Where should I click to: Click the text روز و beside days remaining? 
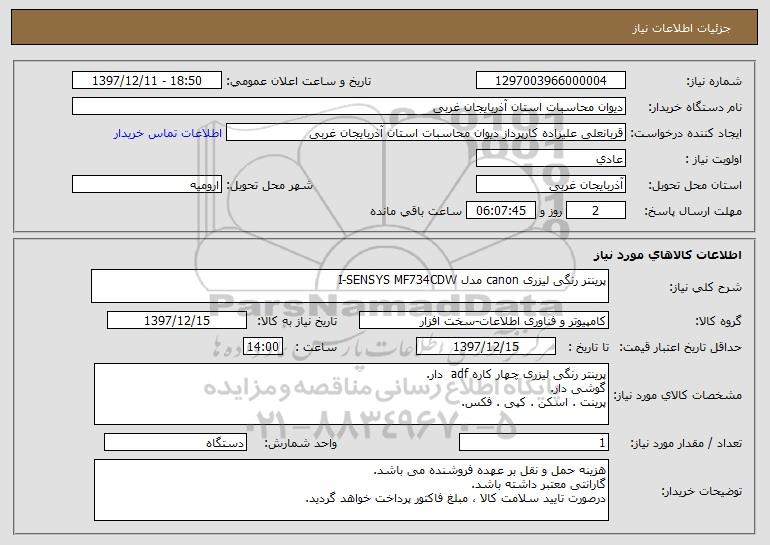(x=550, y=212)
